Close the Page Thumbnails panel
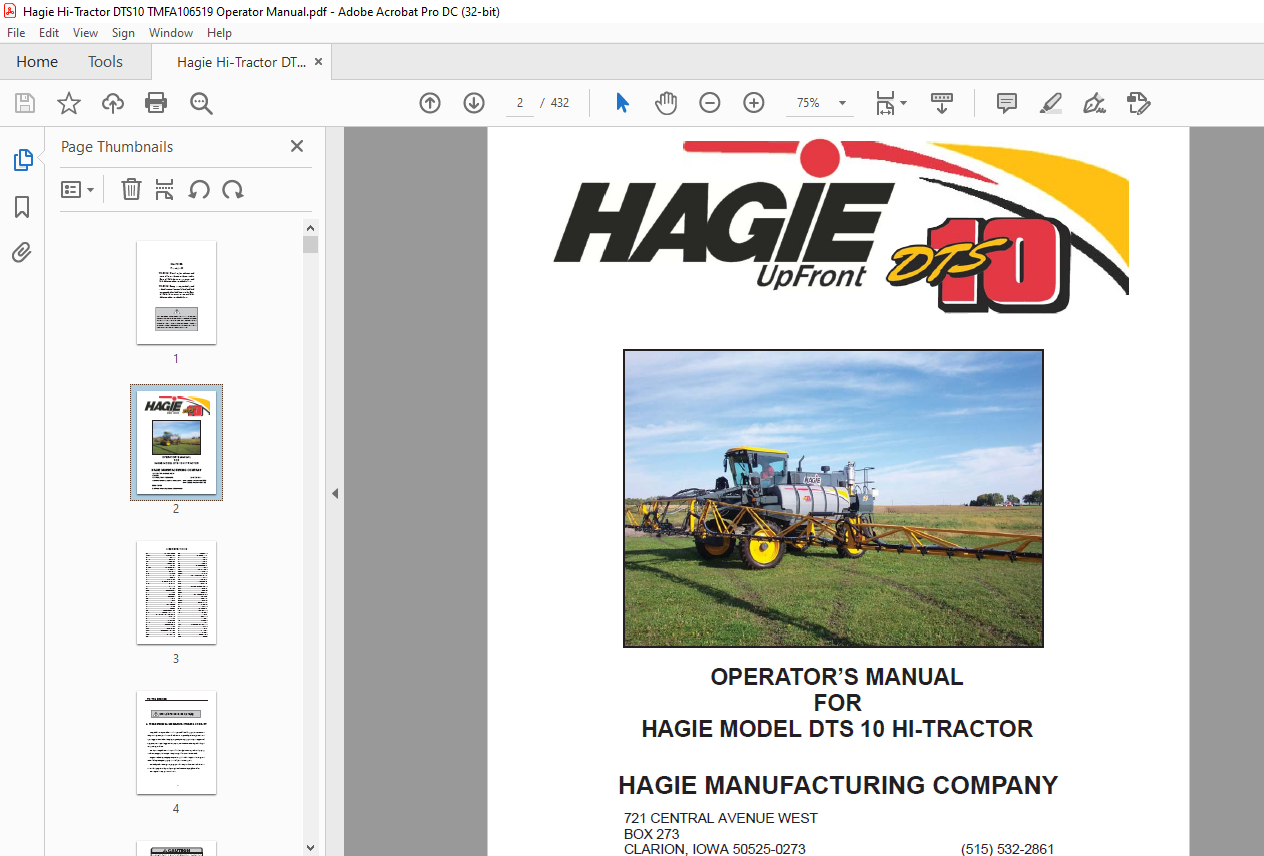The height and width of the screenshot is (856, 1264). click(297, 146)
